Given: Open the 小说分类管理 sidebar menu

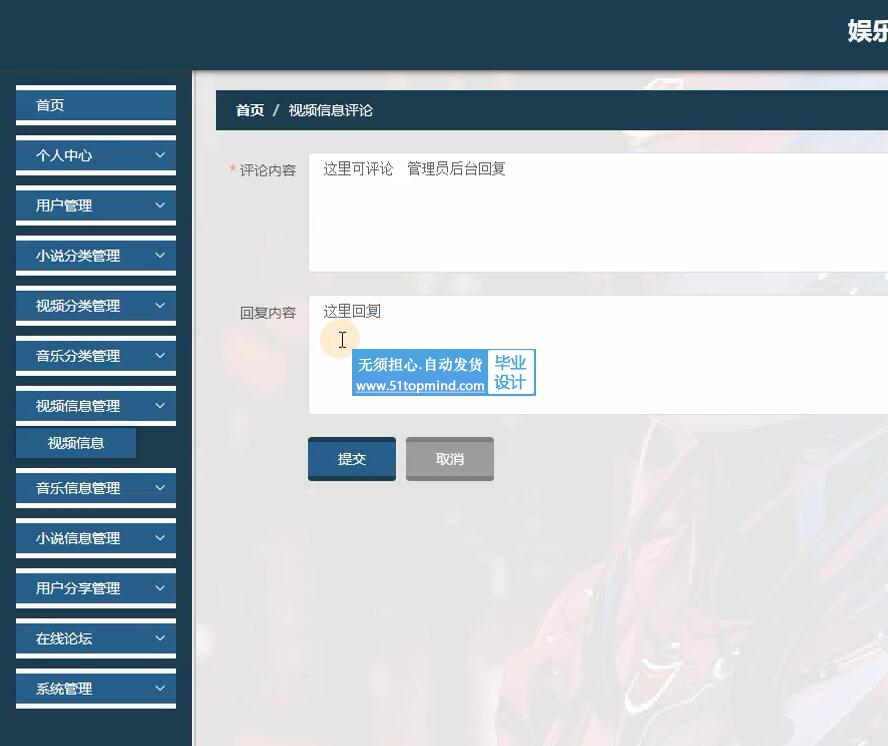Looking at the screenshot, I should click(96, 255).
